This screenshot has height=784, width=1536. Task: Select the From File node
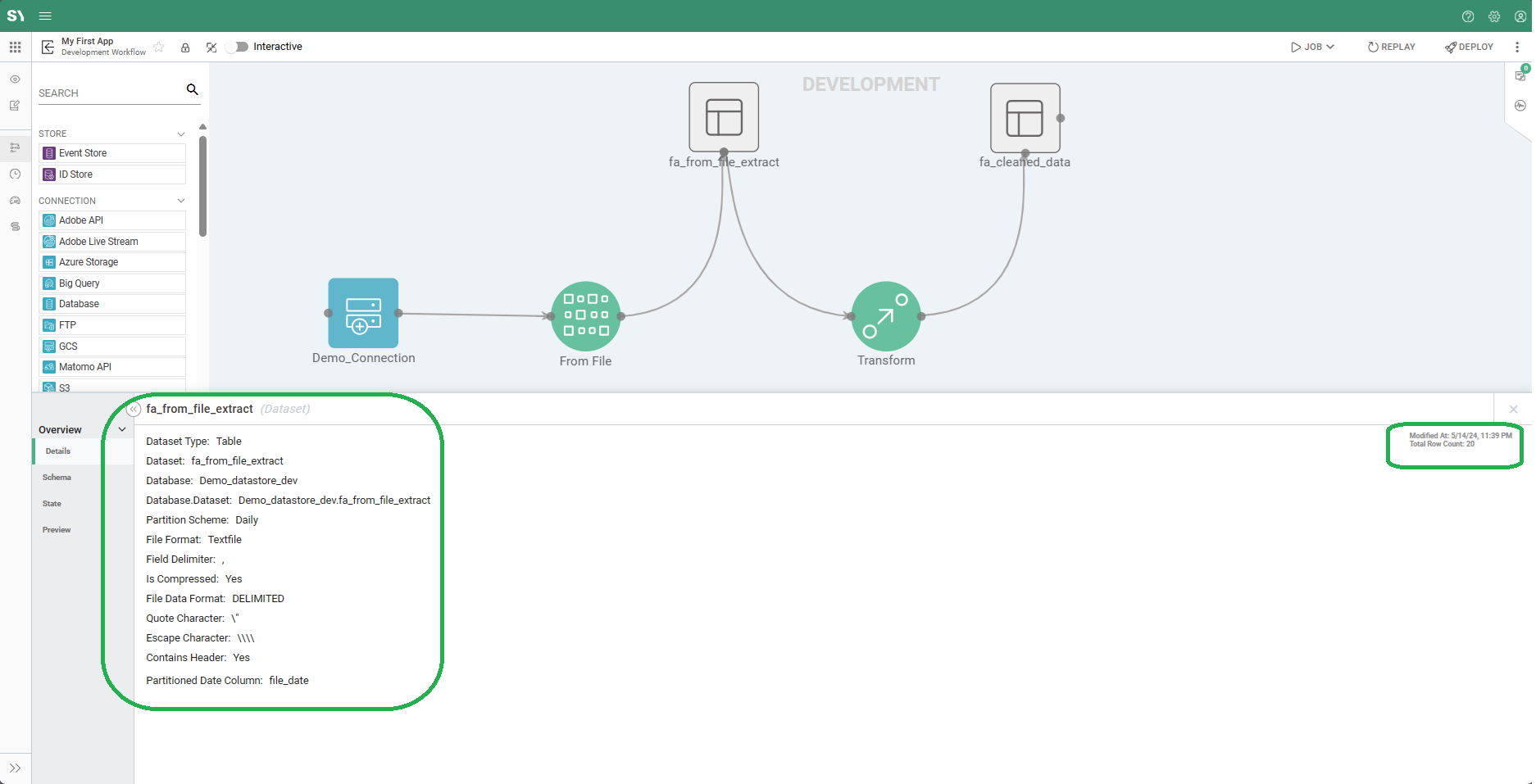585,316
